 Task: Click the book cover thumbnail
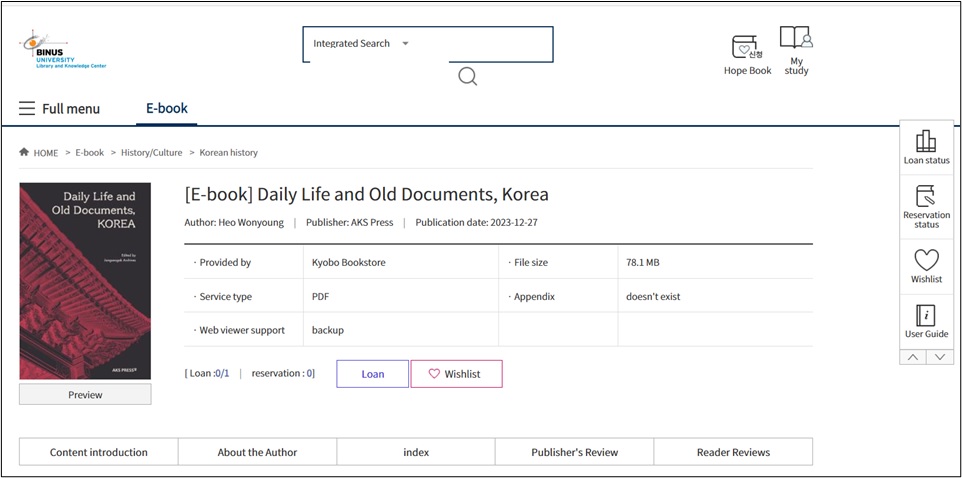tap(85, 281)
